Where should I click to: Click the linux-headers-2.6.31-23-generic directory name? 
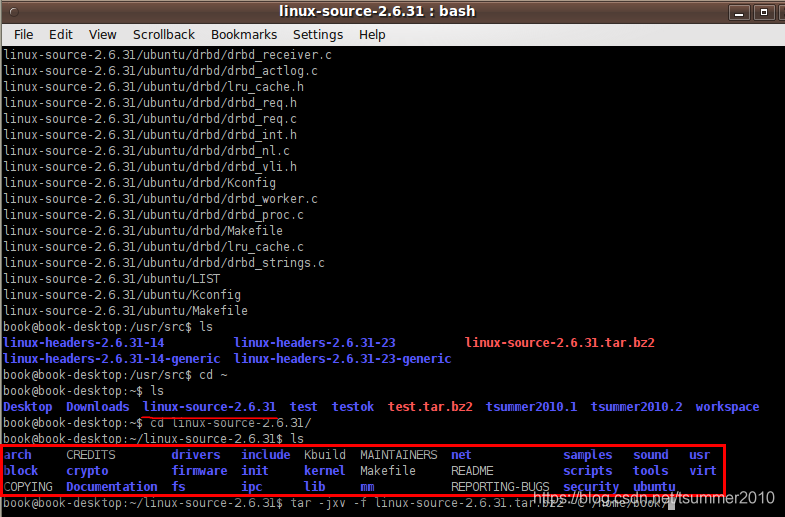click(342, 359)
